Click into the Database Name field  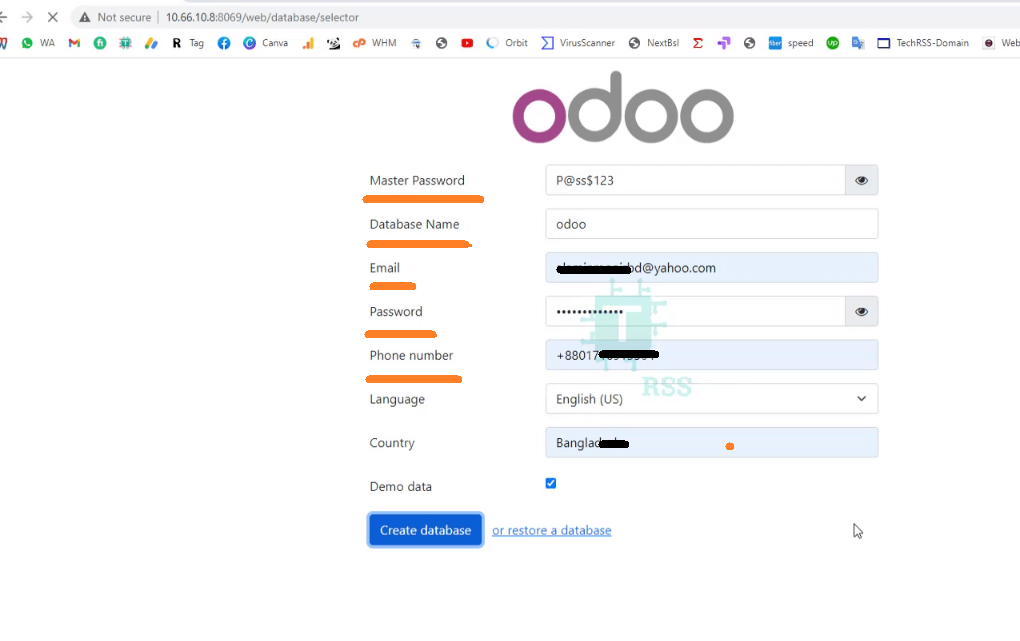pos(712,224)
